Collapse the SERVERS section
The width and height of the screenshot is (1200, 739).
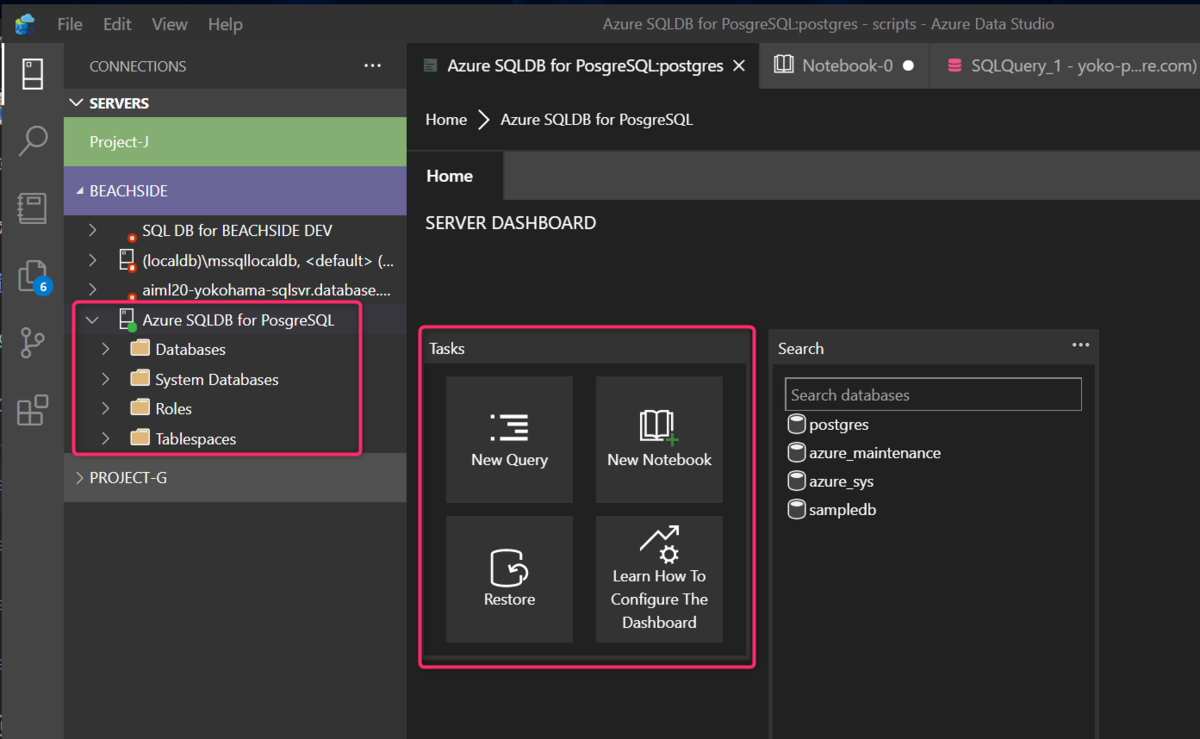click(x=76, y=103)
